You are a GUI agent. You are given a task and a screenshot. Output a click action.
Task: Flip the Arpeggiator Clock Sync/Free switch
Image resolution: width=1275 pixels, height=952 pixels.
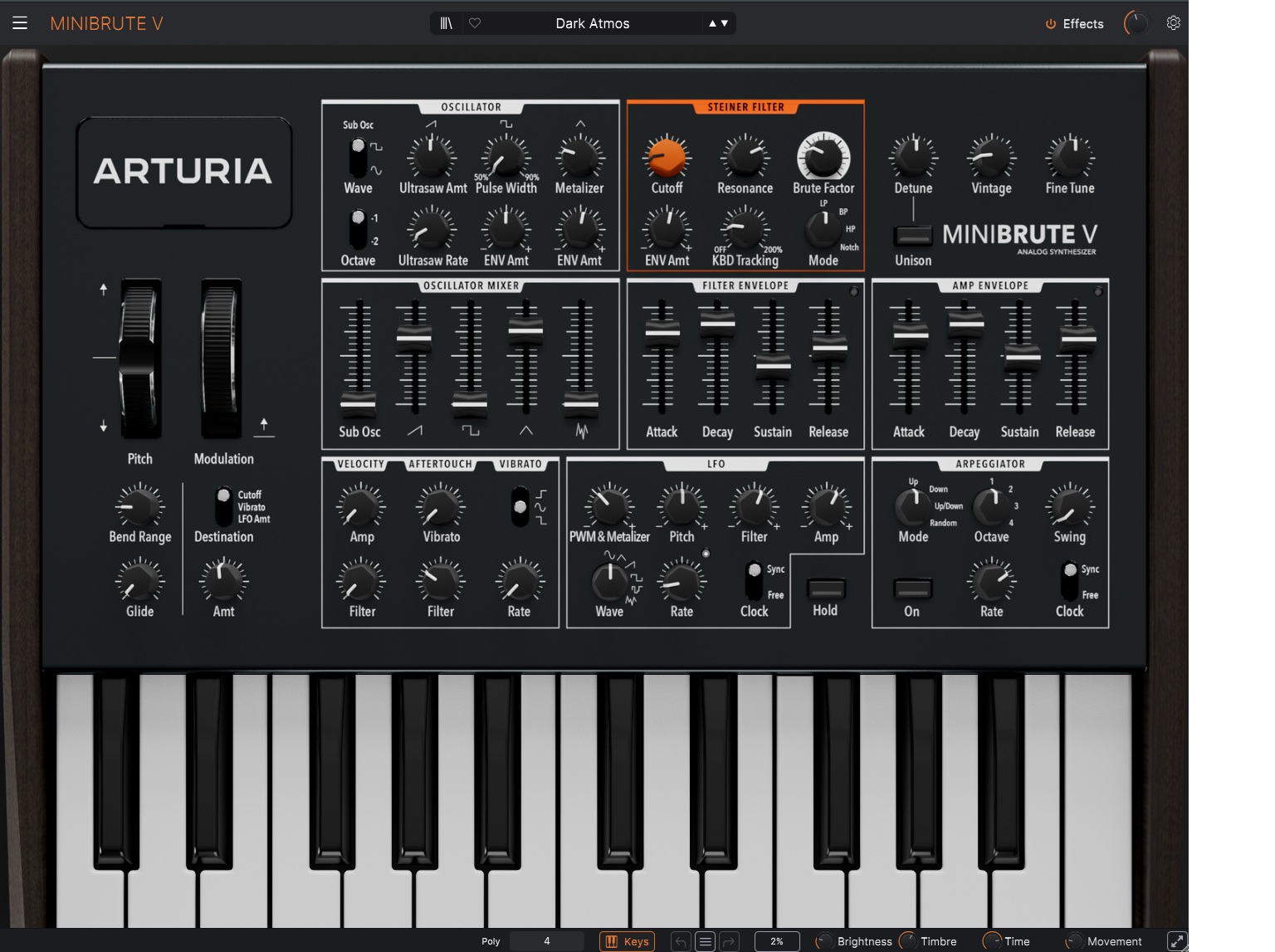click(x=1070, y=581)
